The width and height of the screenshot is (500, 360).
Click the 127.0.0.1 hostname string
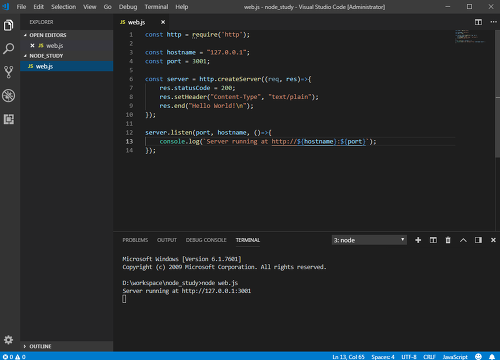[227, 52]
